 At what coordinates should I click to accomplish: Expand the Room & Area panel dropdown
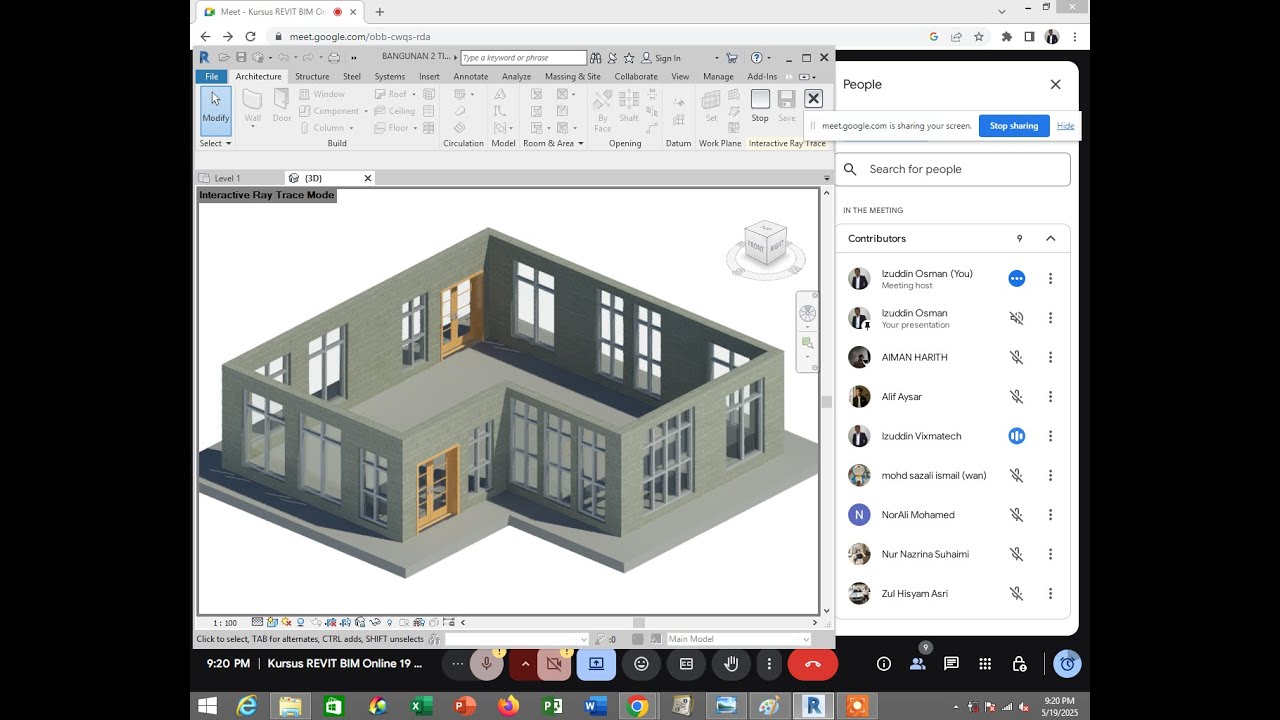553,143
